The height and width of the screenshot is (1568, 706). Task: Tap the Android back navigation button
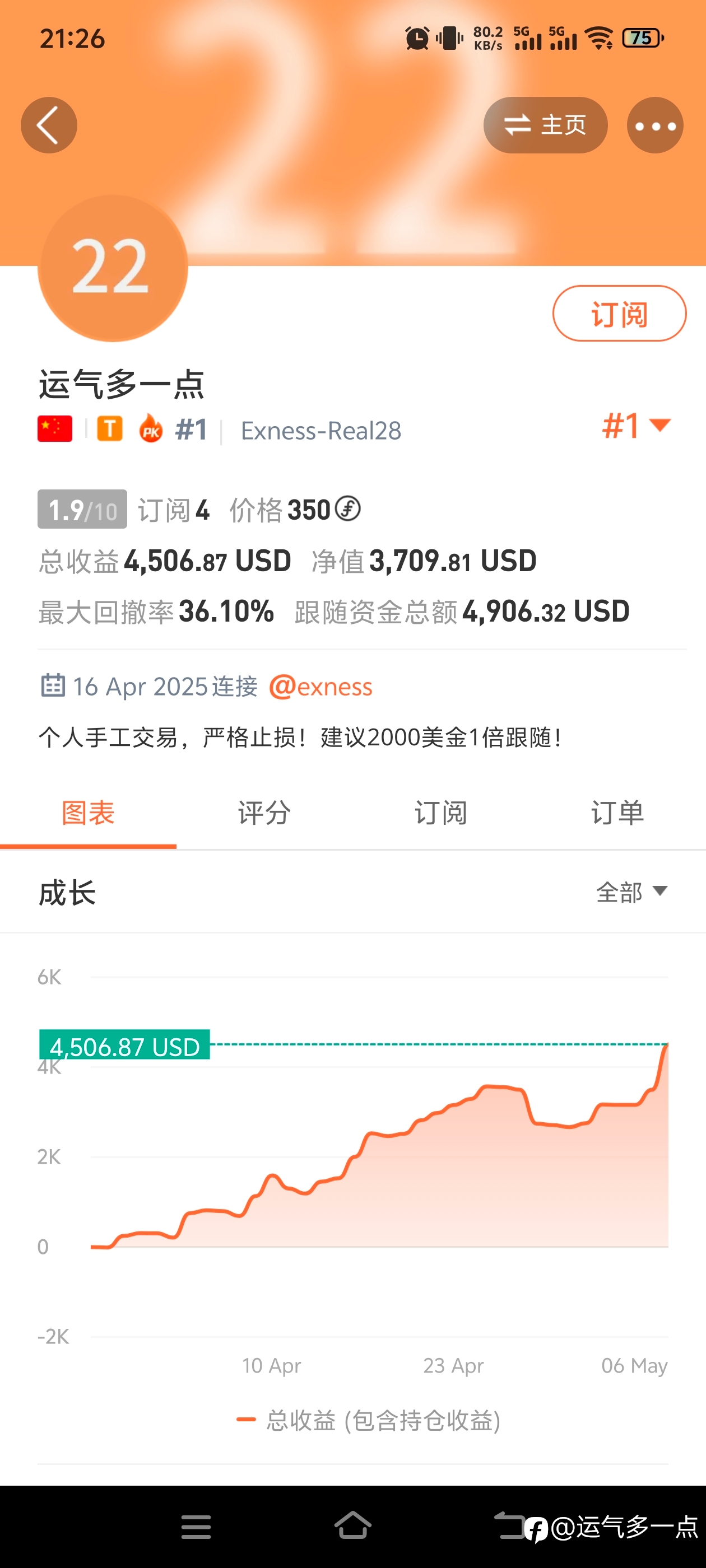509,1525
